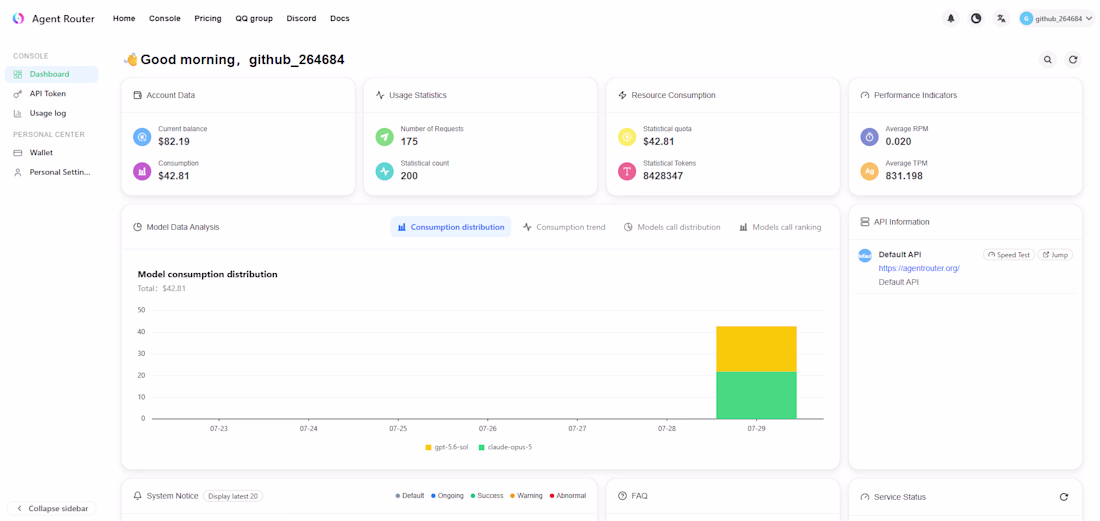Viewport: 1100px width, 521px height.
Task: Click the Consumption purple icon
Action: [142, 170]
